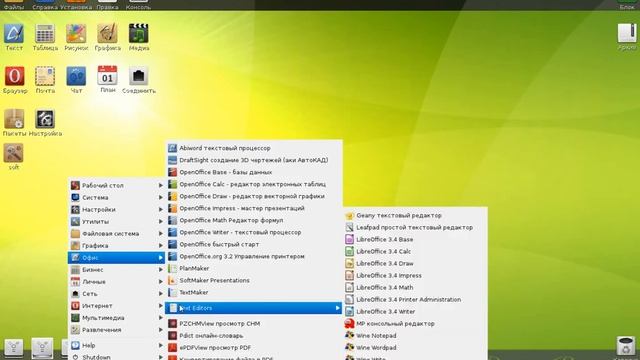
Task: Open the Медиа clapperboard icon
Action: (x=139, y=34)
